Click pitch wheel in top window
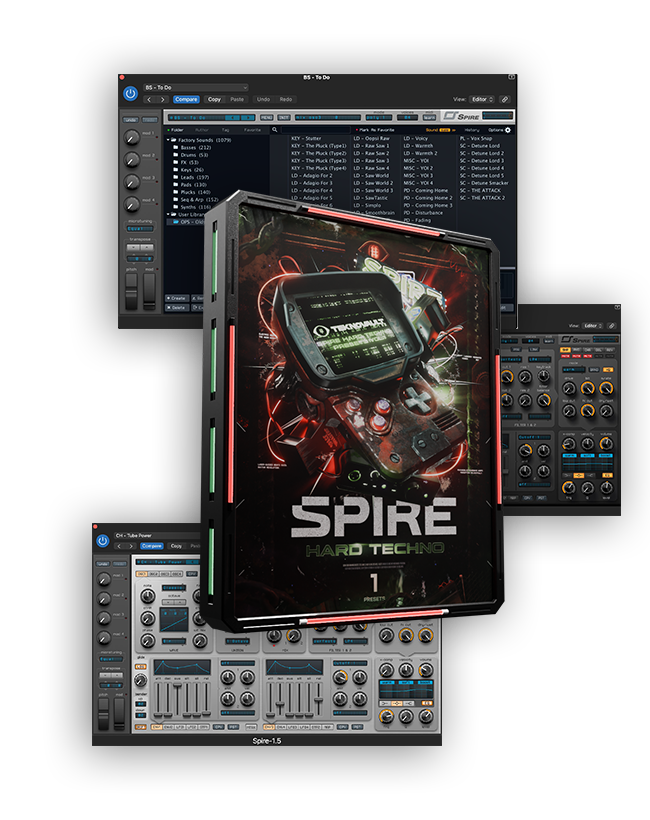 click(131, 291)
